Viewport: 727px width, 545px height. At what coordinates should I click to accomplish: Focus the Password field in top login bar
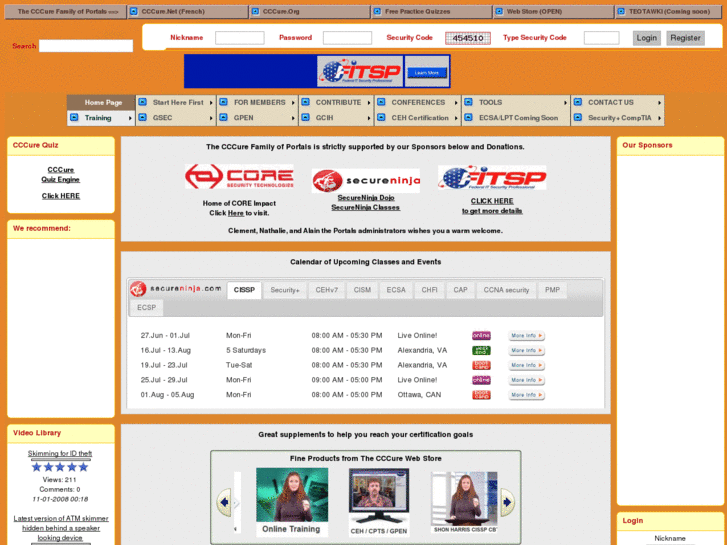coord(347,38)
